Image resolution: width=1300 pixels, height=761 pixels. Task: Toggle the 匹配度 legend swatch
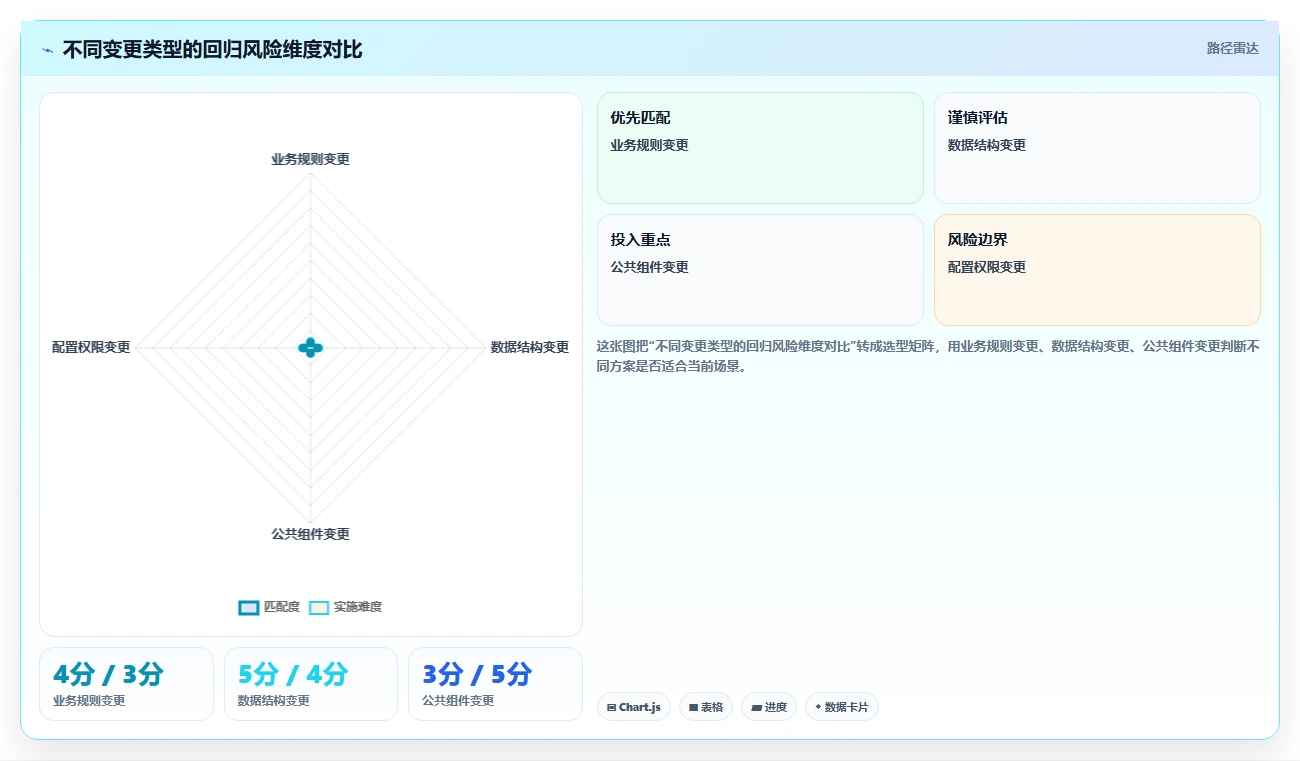[x=249, y=607]
